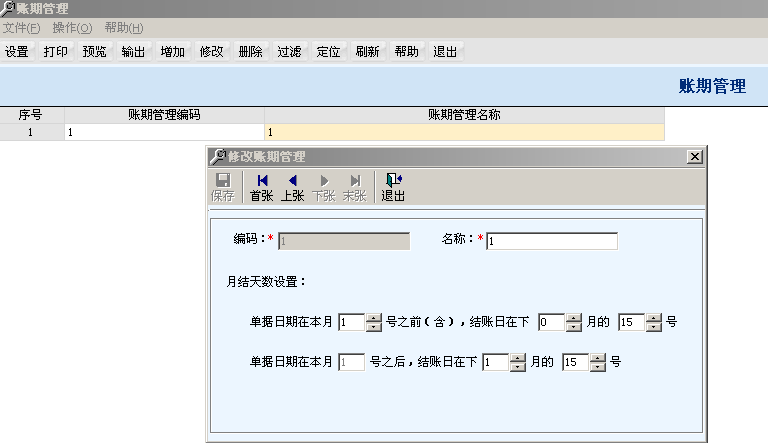
Task: Click the 帮助 toolbar button
Action: point(407,51)
